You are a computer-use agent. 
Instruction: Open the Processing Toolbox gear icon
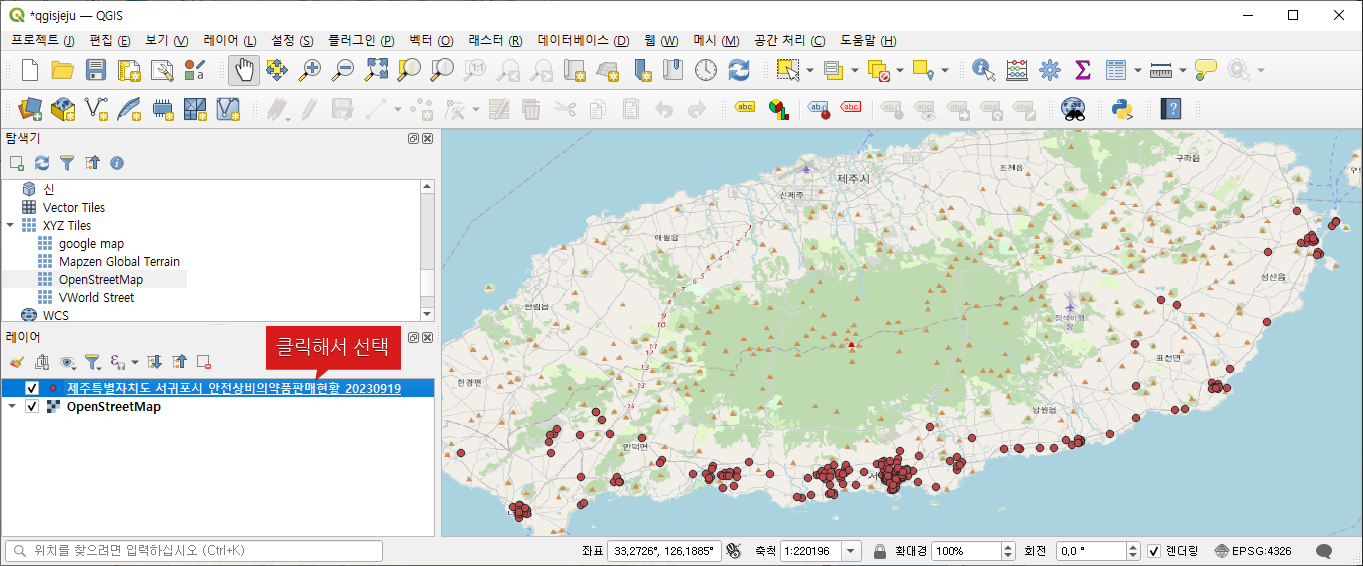(x=1049, y=70)
